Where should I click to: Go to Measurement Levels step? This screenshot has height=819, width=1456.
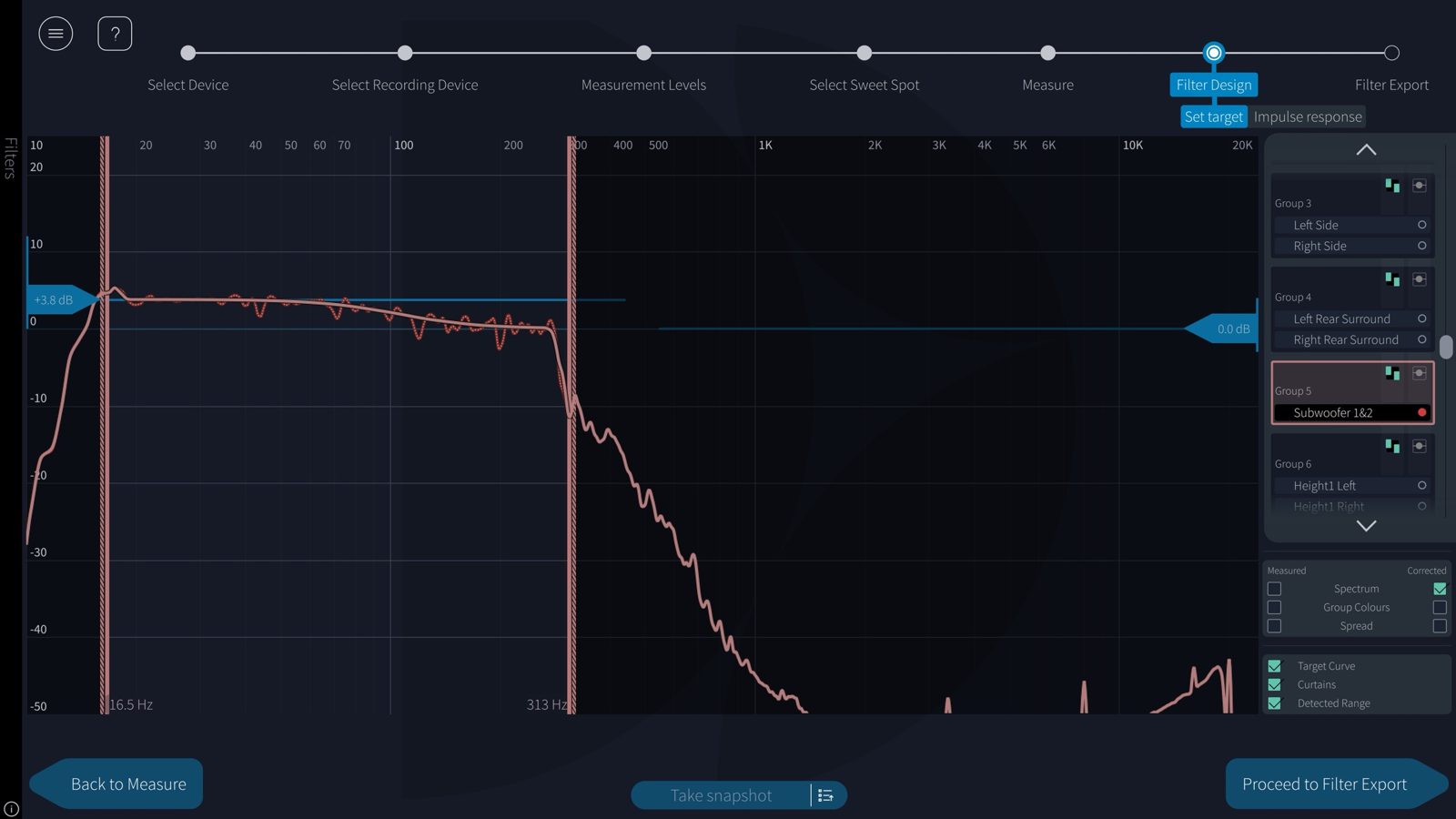click(x=643, y=53)
